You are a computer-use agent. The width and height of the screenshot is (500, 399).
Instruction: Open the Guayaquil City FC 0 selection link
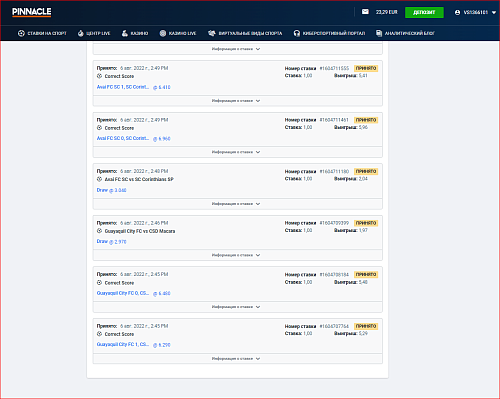click(133, 293)
